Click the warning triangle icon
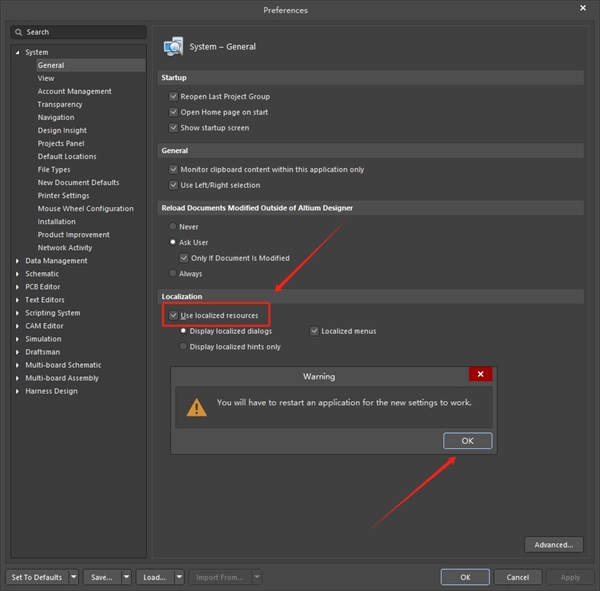This screenshot has height=591, width=600. pyautogui.click(x=197, y=405)
